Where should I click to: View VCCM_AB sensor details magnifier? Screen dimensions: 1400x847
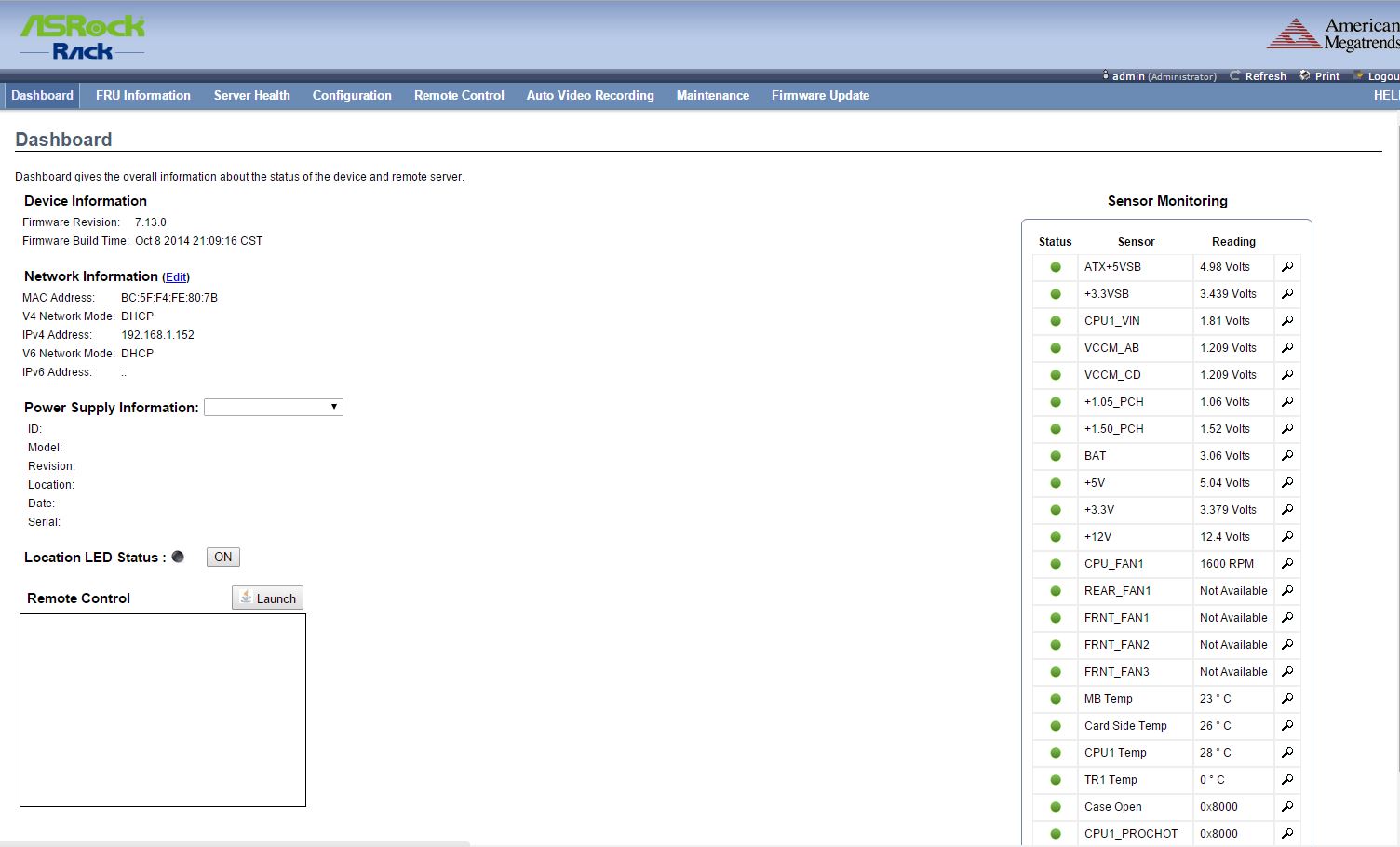pyautogui.click(x=1287, y=348)
